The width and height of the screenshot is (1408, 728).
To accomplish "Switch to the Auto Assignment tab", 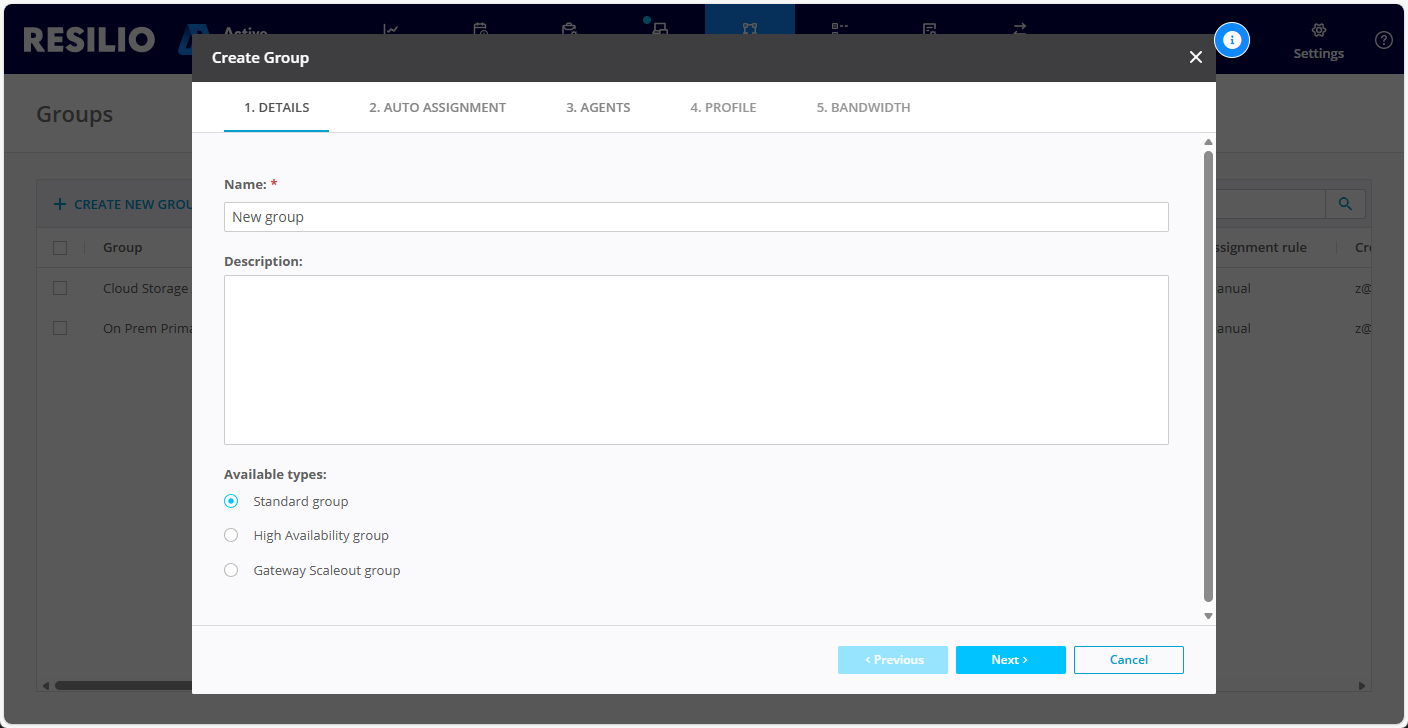I will (x=437, y=107).
